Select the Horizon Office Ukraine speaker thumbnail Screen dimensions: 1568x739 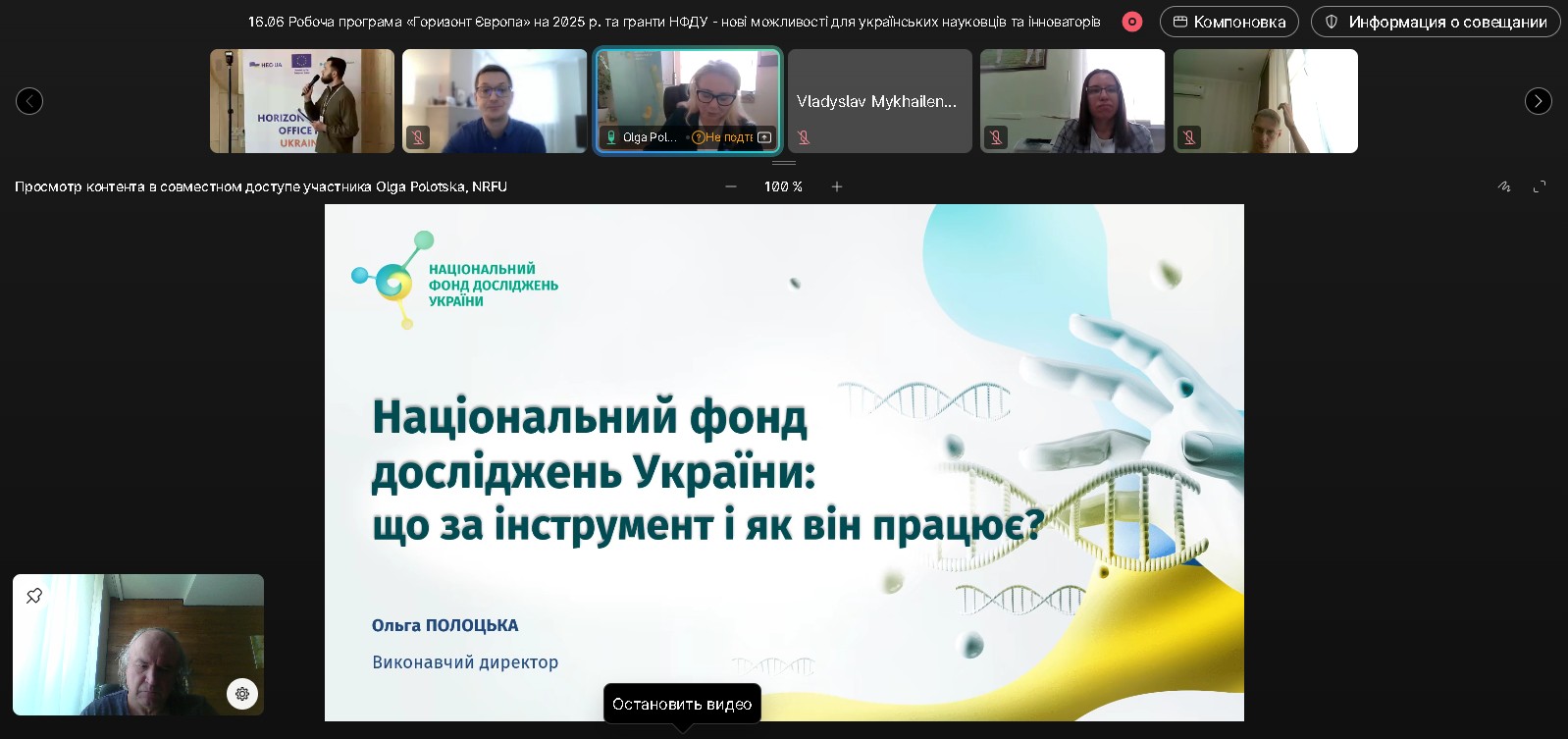(x=302, y=101)
